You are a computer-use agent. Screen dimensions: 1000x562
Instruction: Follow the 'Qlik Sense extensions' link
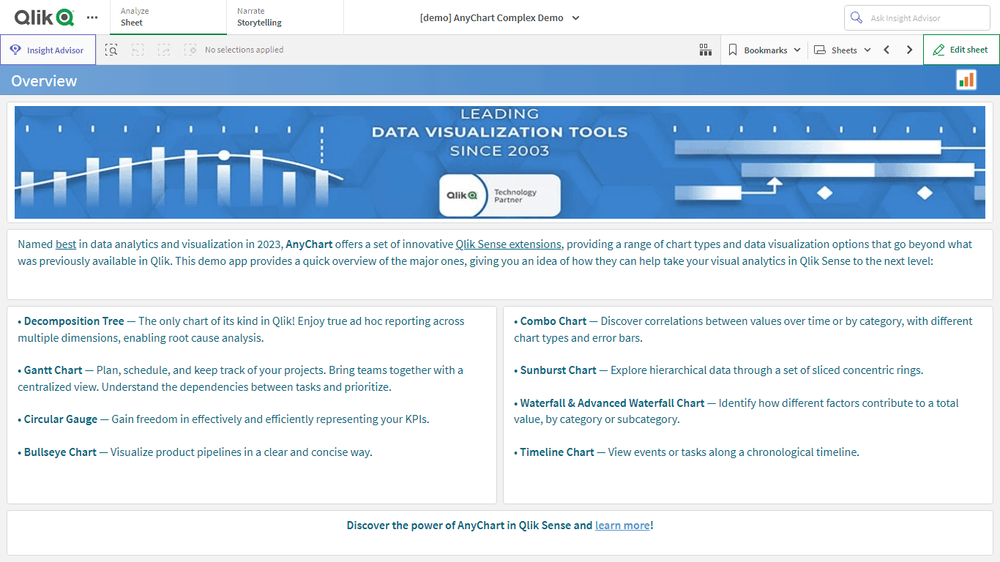[x=508, y=244]
